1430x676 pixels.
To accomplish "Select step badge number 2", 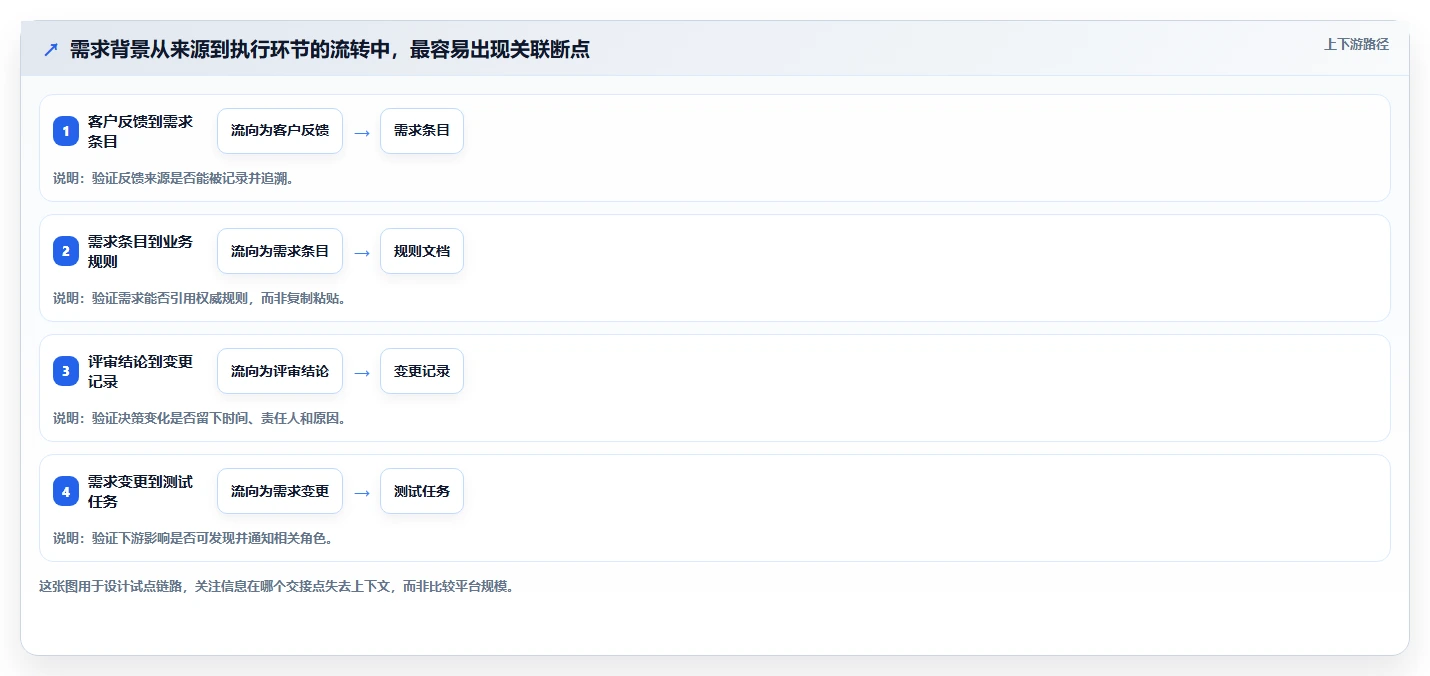I will (x=66, y=251).
